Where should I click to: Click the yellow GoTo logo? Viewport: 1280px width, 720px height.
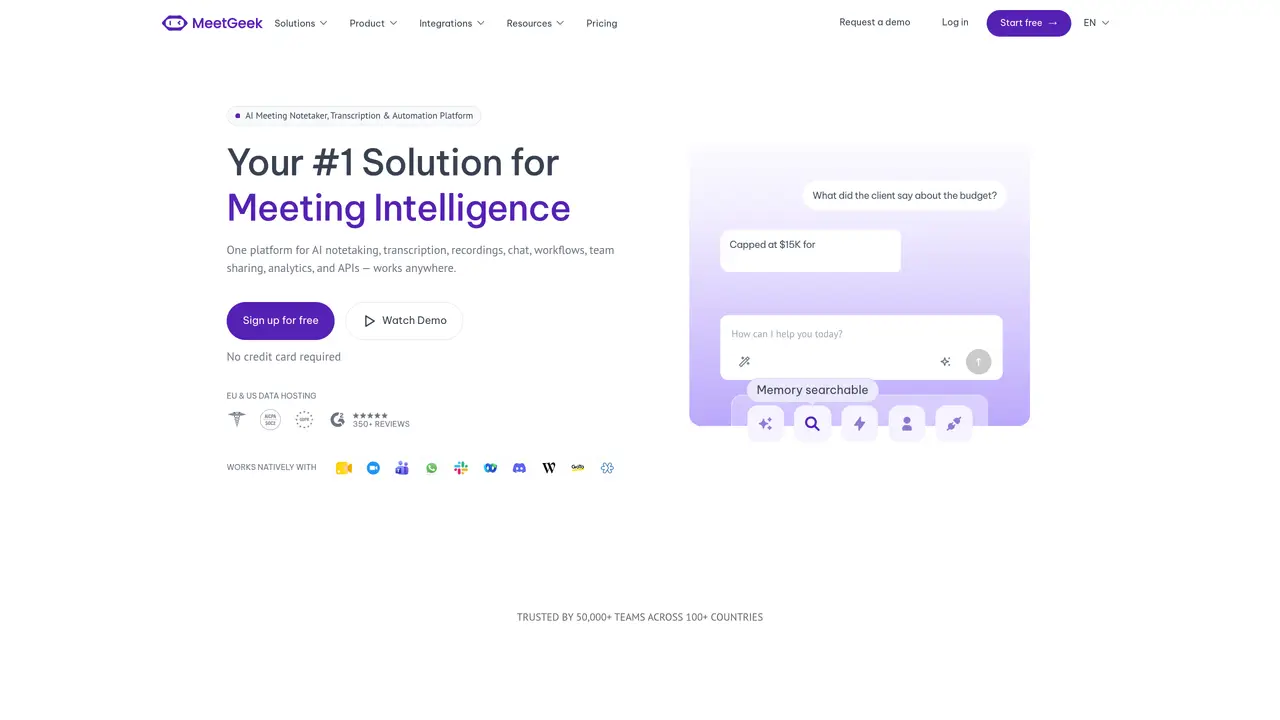coord(578,467)
